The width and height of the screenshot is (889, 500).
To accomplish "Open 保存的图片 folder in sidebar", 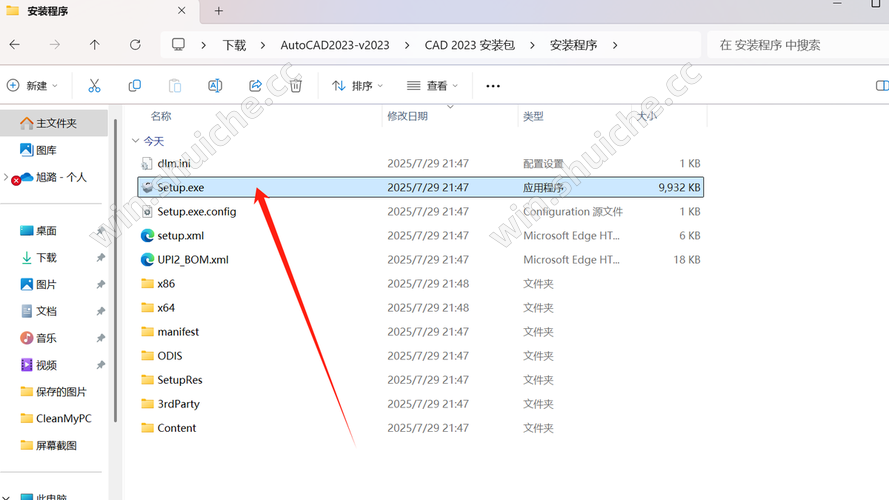I will [x=54, y=392].
